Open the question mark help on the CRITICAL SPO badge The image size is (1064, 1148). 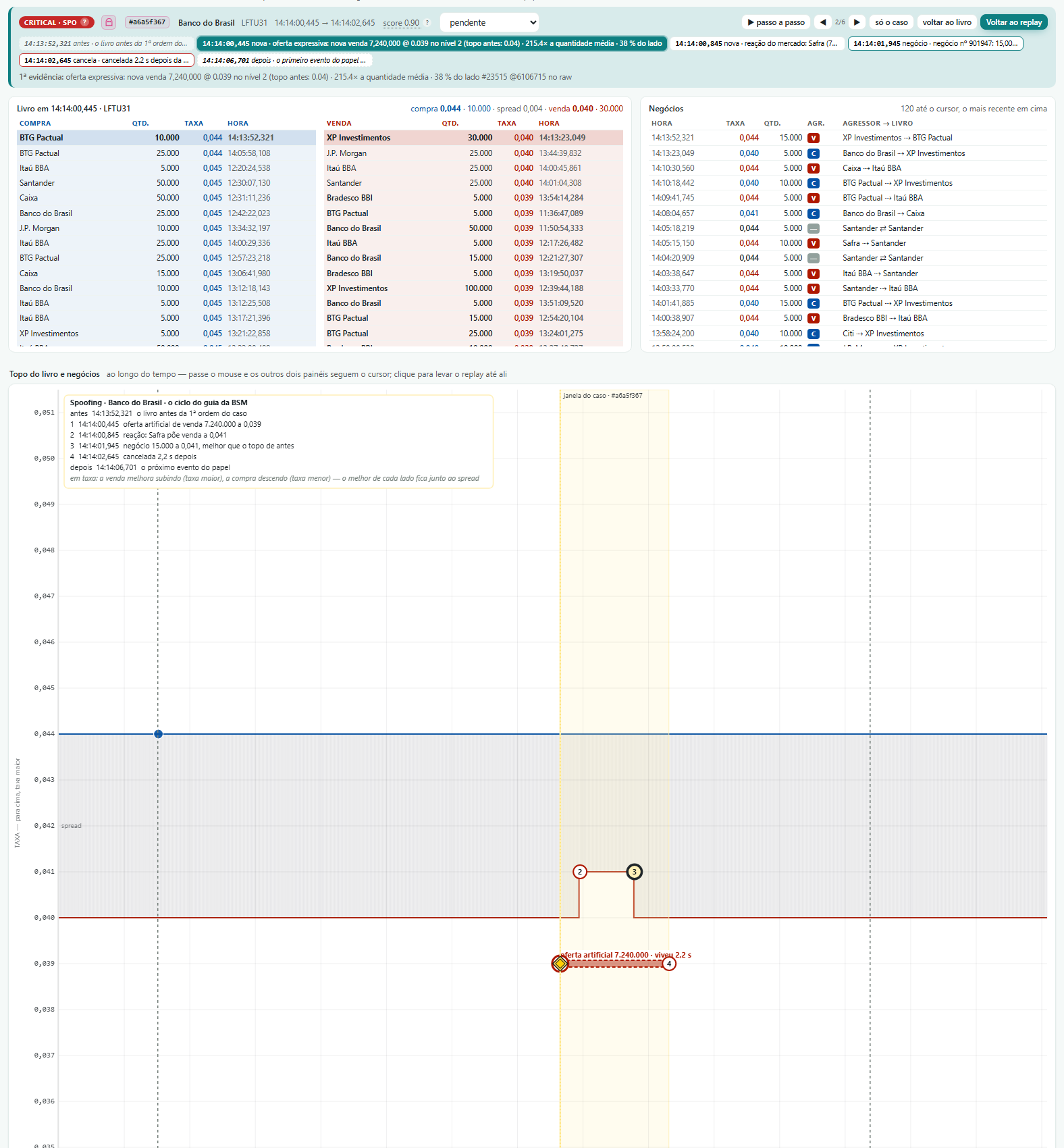(x=84, y=22)
